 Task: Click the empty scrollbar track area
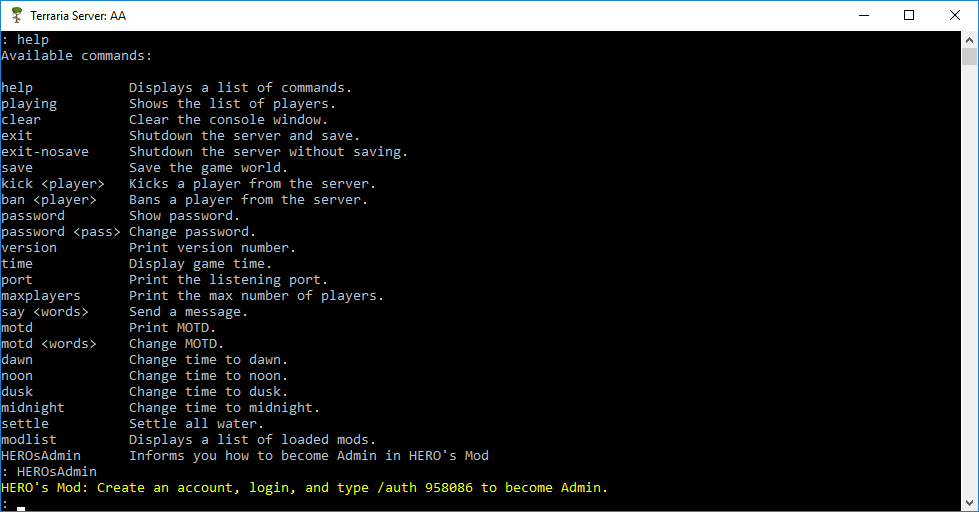point(969,281)
